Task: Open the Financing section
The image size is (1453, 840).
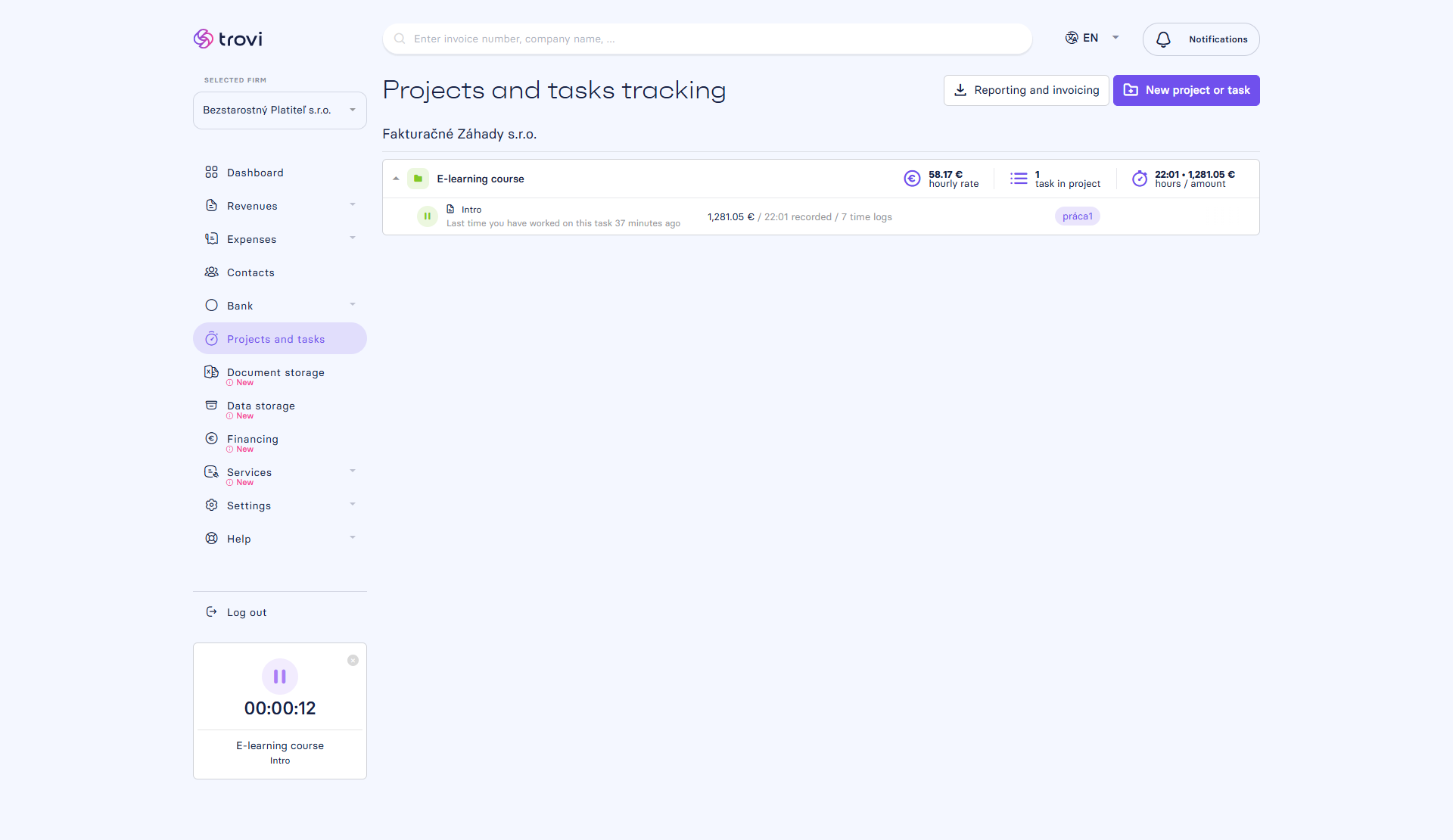Action: [280, 439]
